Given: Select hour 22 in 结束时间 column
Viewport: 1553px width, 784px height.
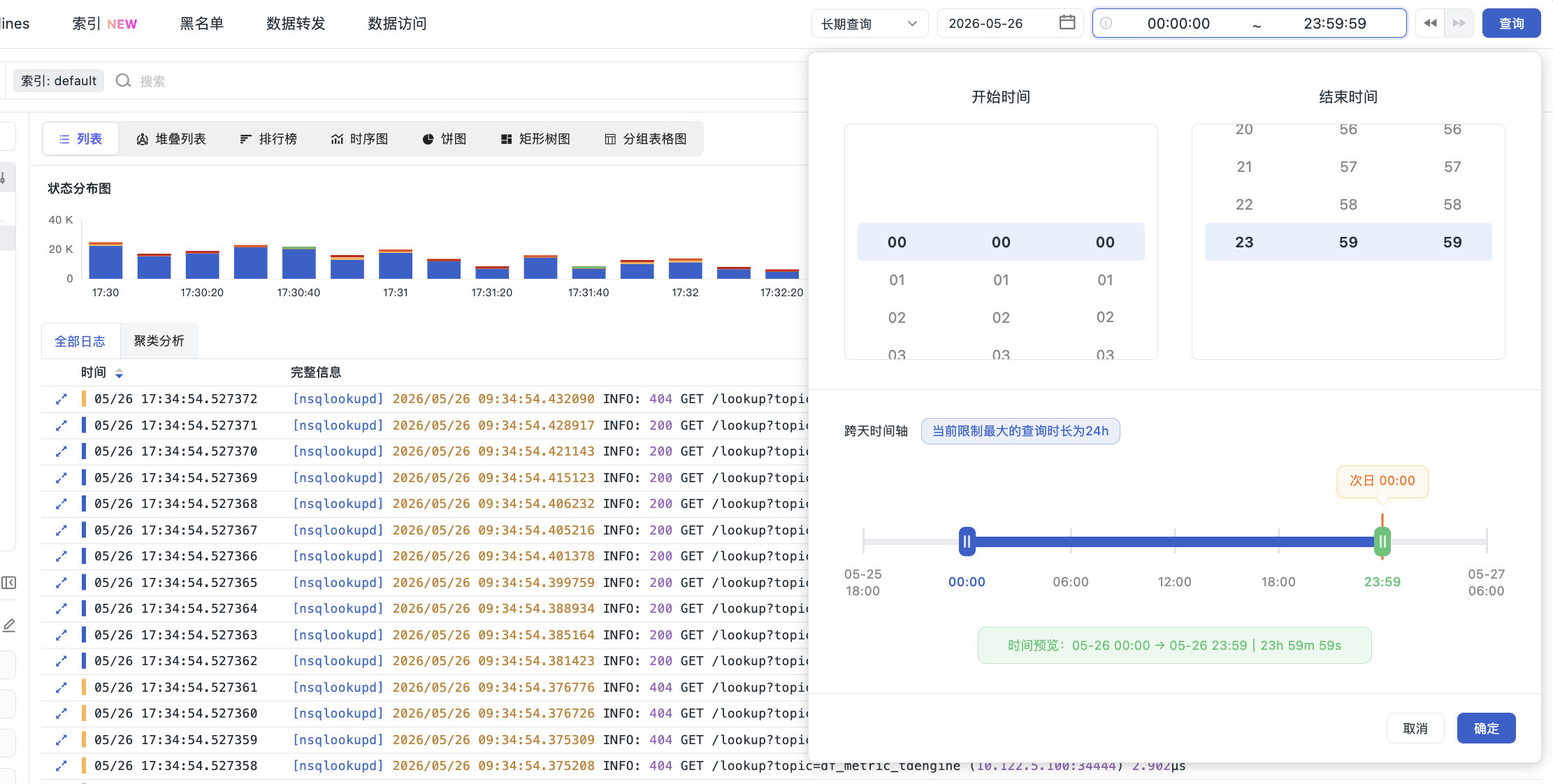Looking at the screenshot, I should (x=1244, y=205).
